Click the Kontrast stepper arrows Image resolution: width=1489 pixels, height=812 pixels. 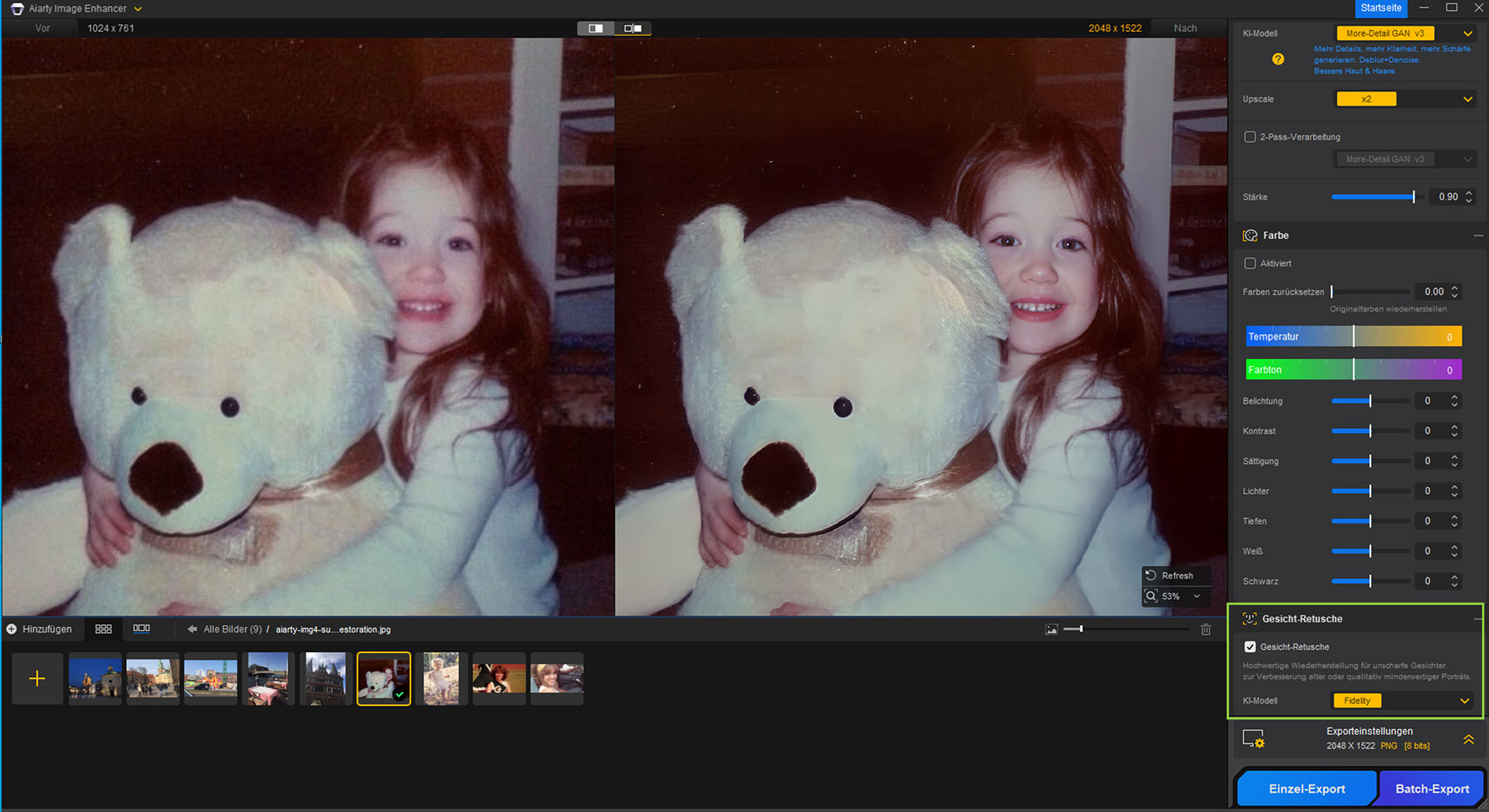(x=1455, y=430)
